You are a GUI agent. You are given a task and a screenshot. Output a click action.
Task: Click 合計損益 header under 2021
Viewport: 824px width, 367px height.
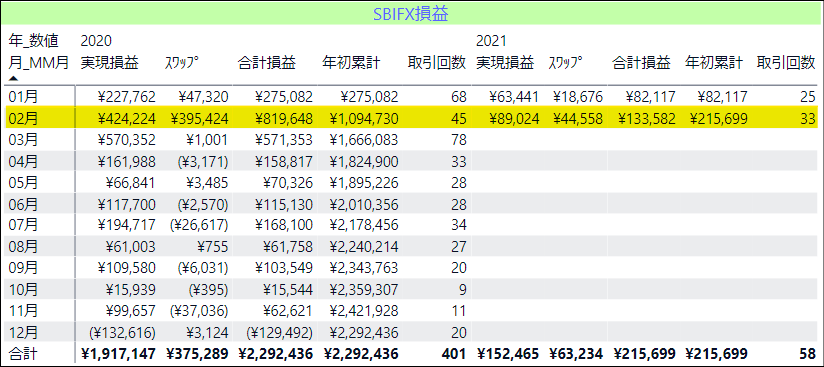(x=641, y=64)
